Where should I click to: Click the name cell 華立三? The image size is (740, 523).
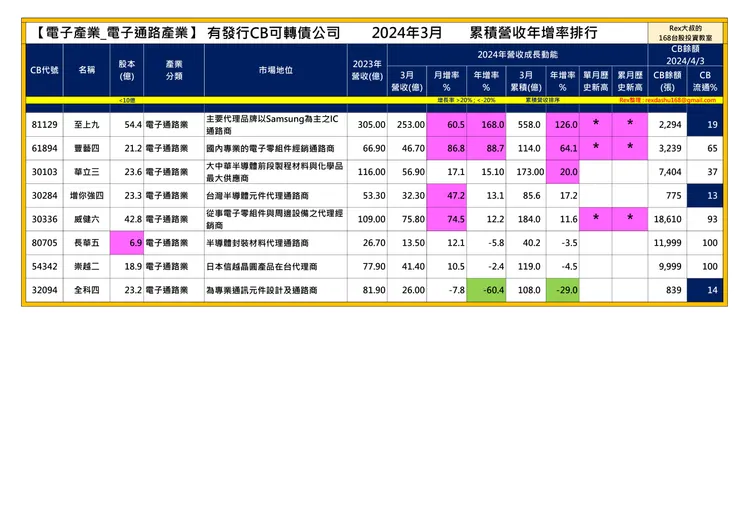point(87,172)
